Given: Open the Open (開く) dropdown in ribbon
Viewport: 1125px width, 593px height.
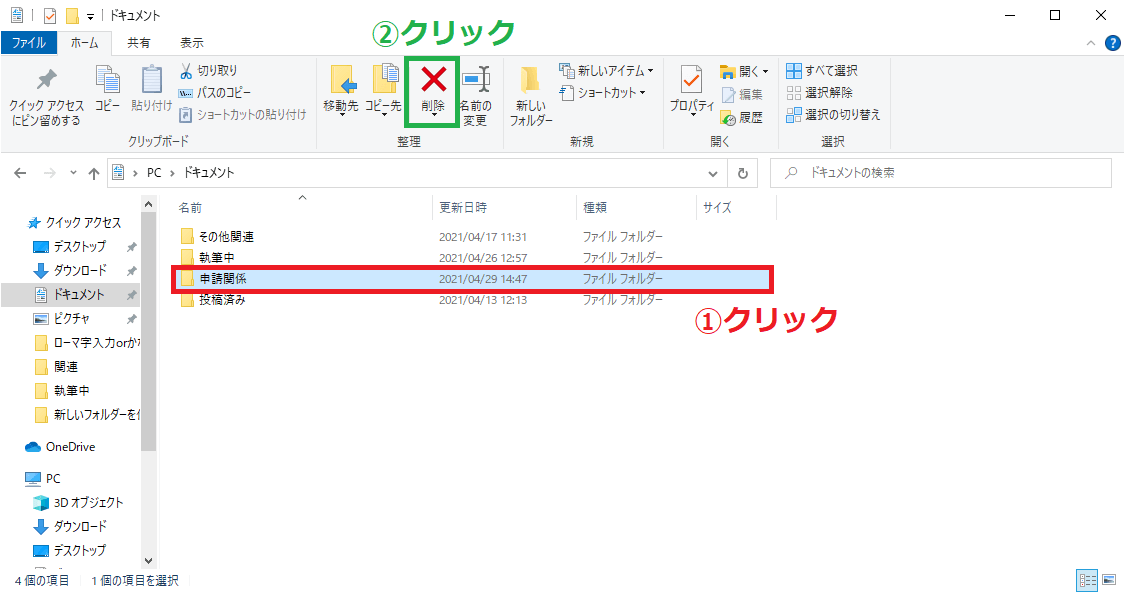Looking at the screenshot, I should pos(744,71).
